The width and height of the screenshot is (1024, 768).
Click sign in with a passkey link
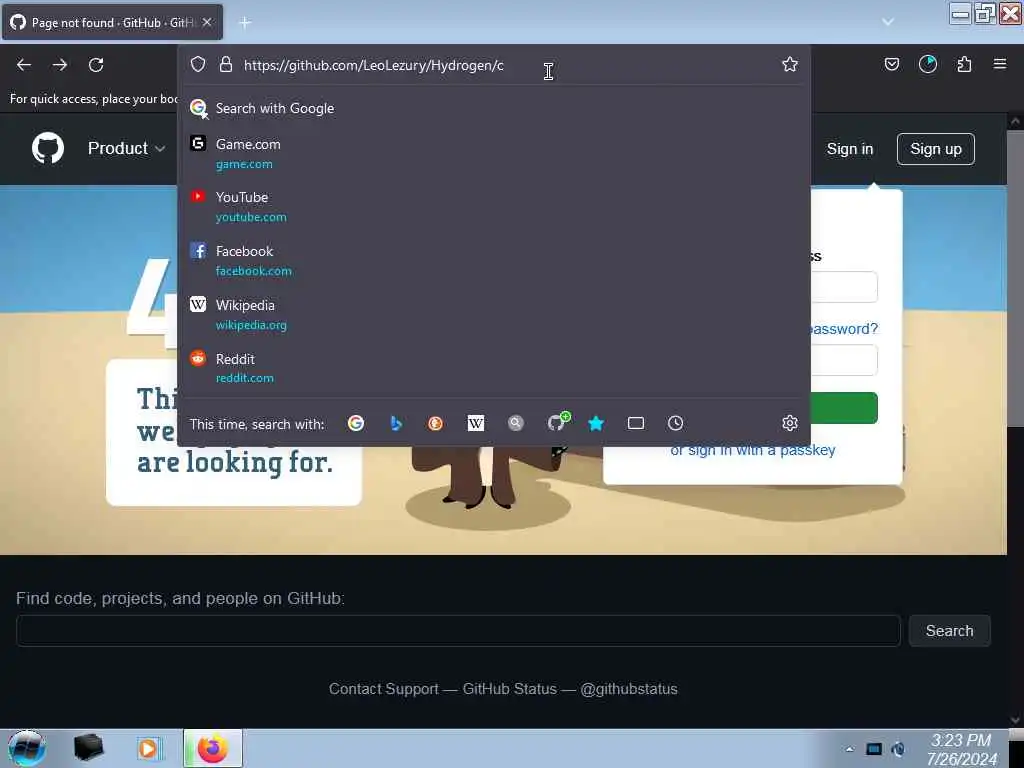click(752, 451)
